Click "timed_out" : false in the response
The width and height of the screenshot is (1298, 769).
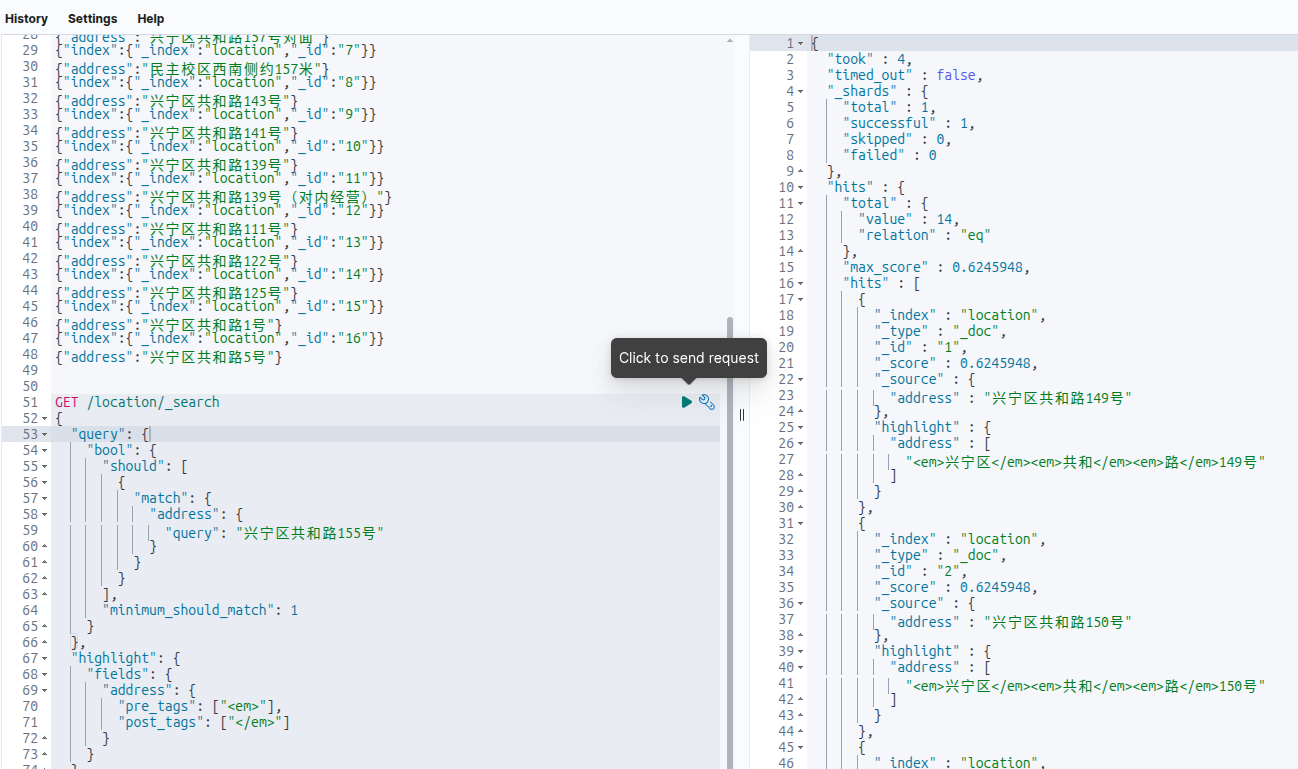(904, 75)
